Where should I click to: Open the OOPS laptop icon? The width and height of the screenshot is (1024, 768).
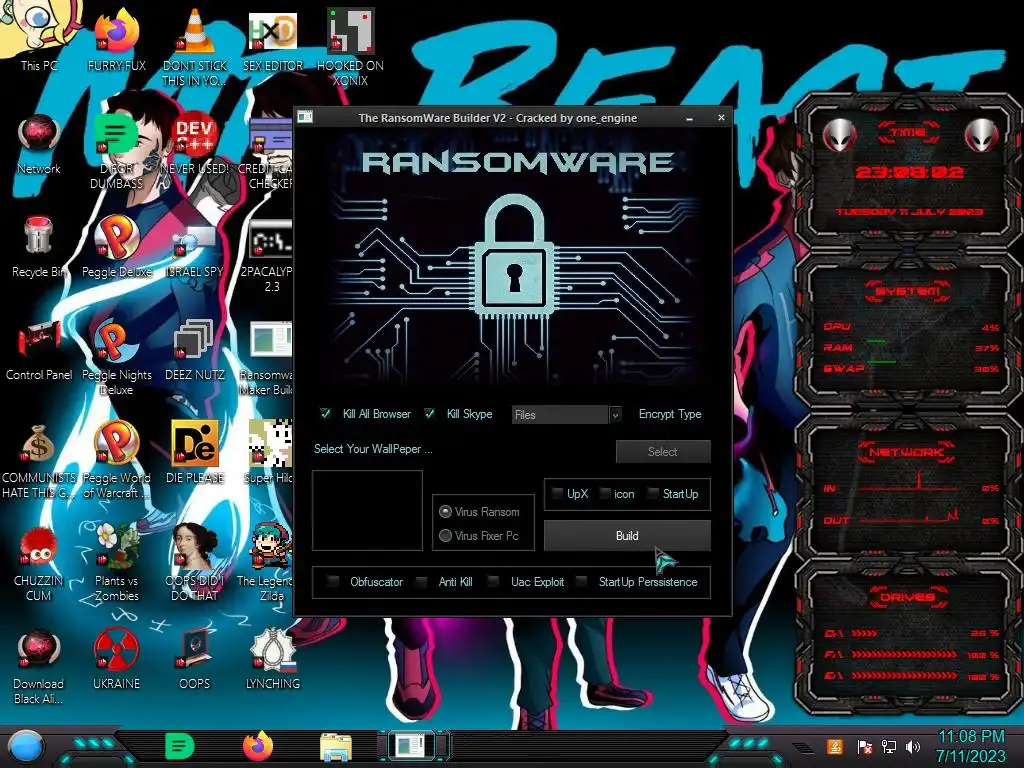click(x=194, y=658)
